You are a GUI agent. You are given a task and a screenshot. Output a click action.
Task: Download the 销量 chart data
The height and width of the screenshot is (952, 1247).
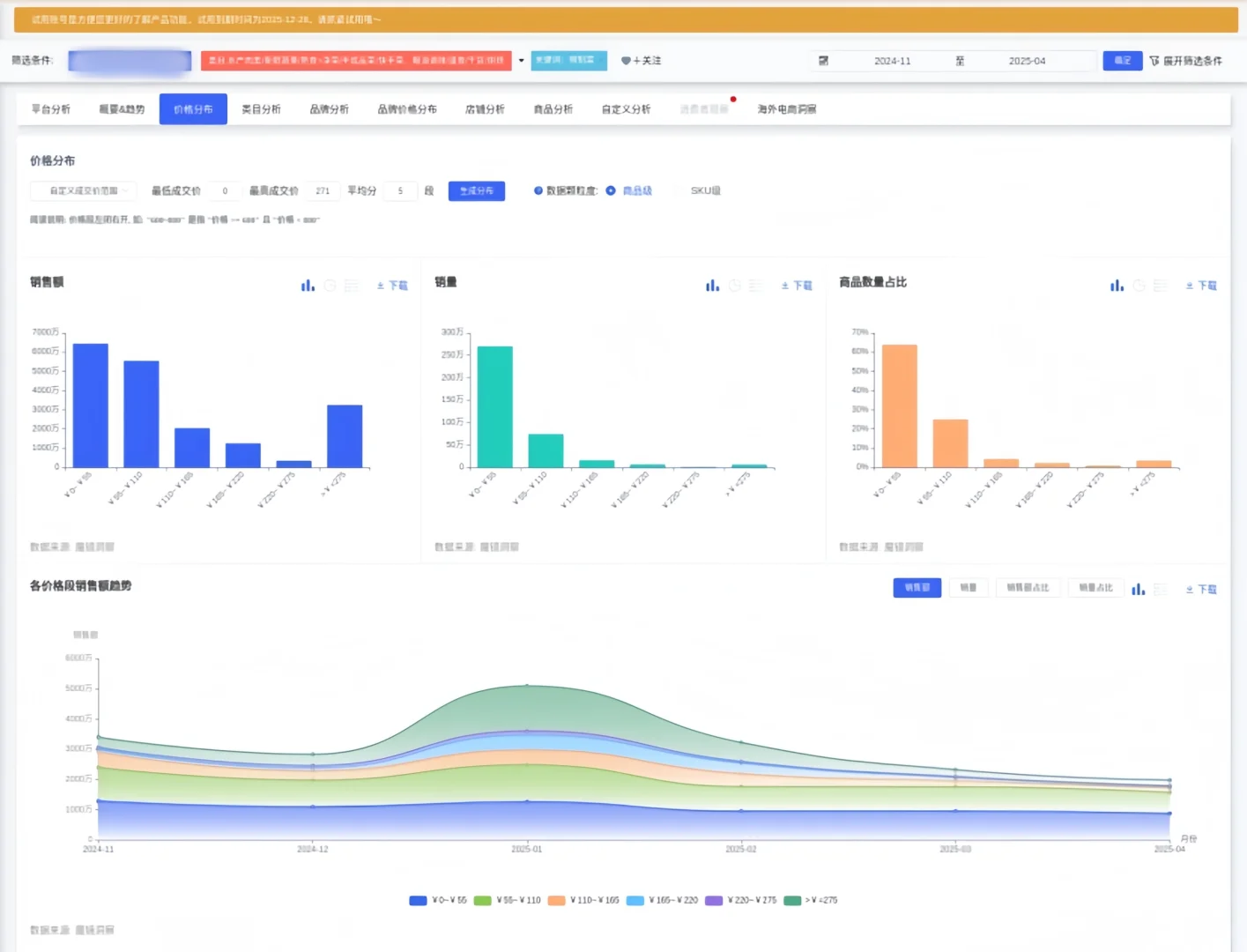click(x=797, y=286)
